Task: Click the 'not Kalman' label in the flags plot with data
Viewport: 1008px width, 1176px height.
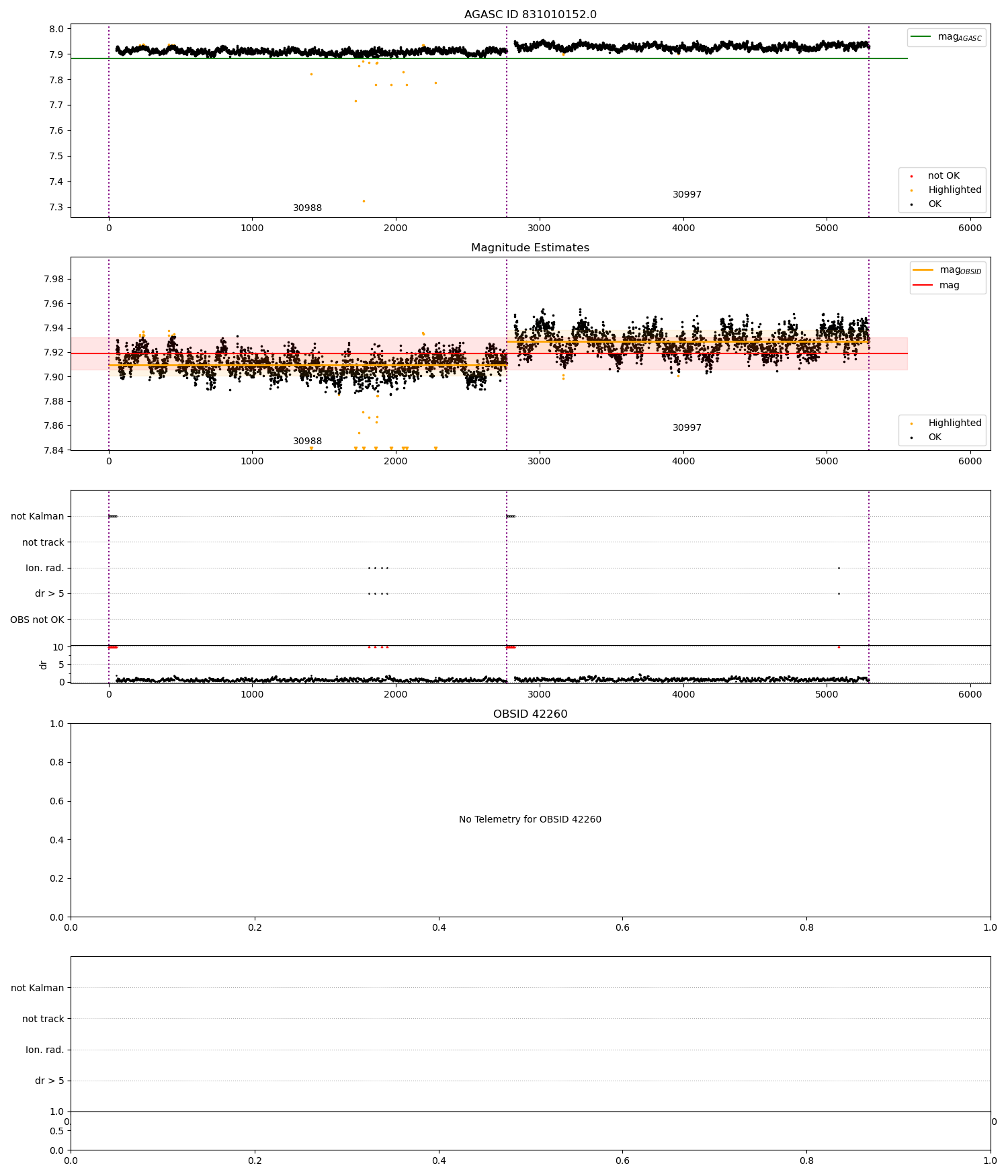Action: coord(38,517)
